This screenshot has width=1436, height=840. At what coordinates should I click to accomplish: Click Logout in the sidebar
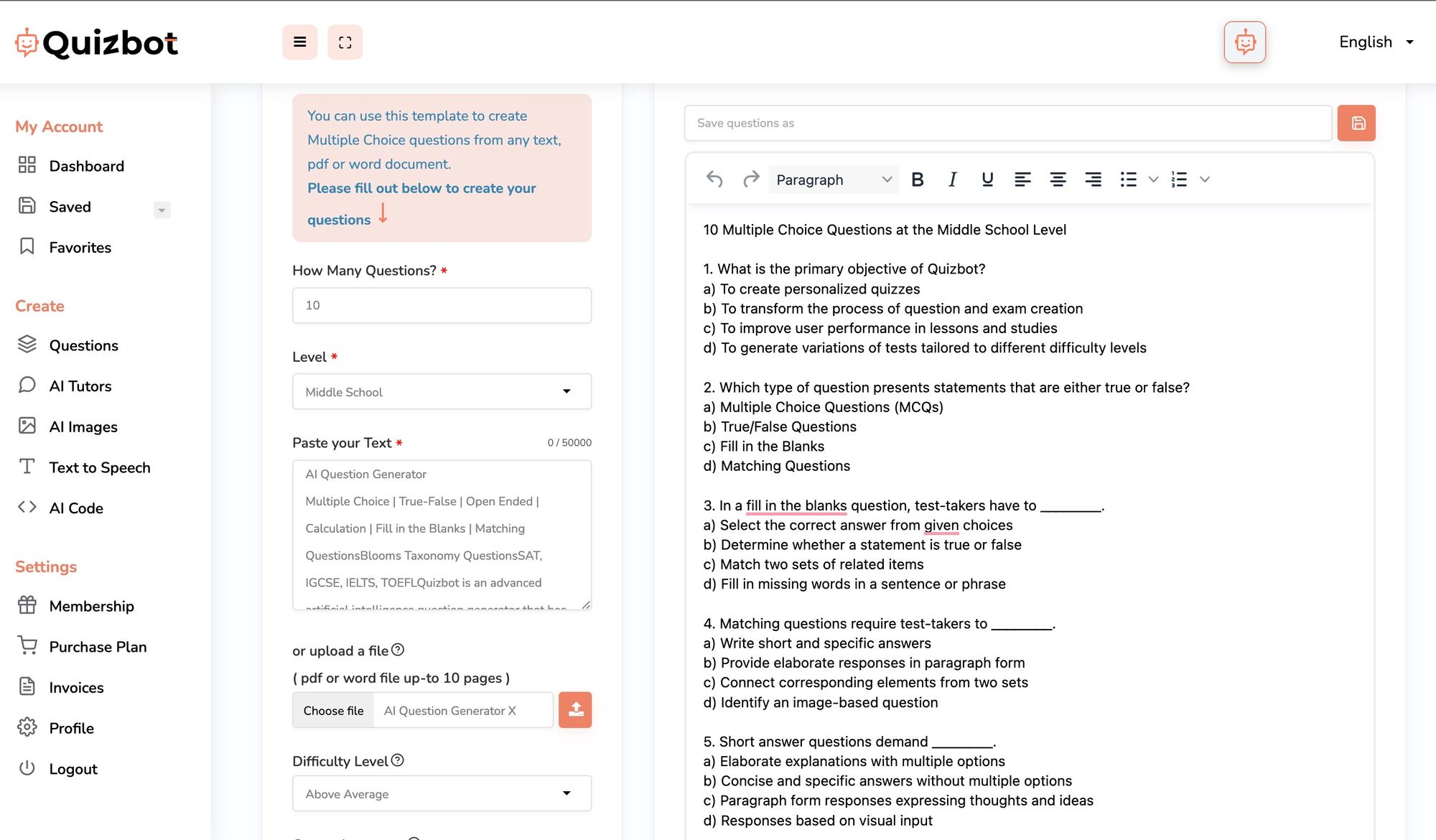(x=73, y=769)
